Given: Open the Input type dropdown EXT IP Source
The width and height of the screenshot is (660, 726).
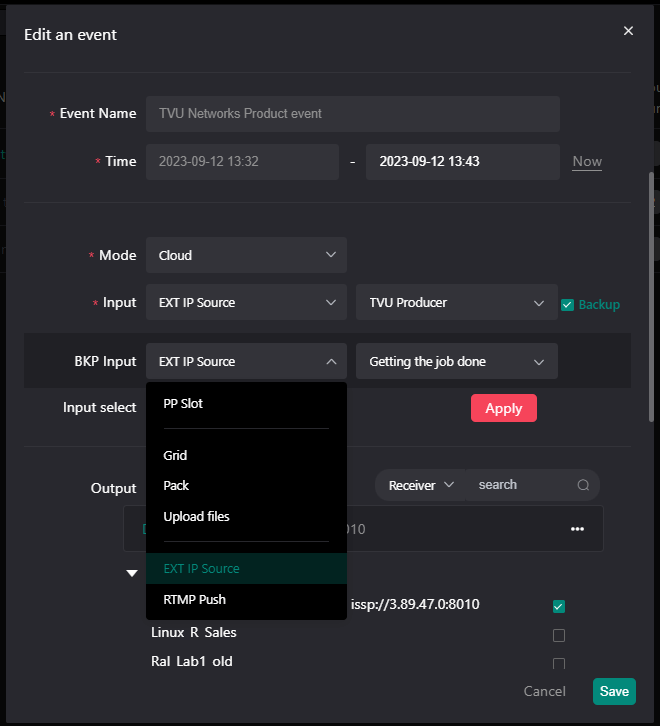Looking at the screenshot, I should [x=246, y=302].
